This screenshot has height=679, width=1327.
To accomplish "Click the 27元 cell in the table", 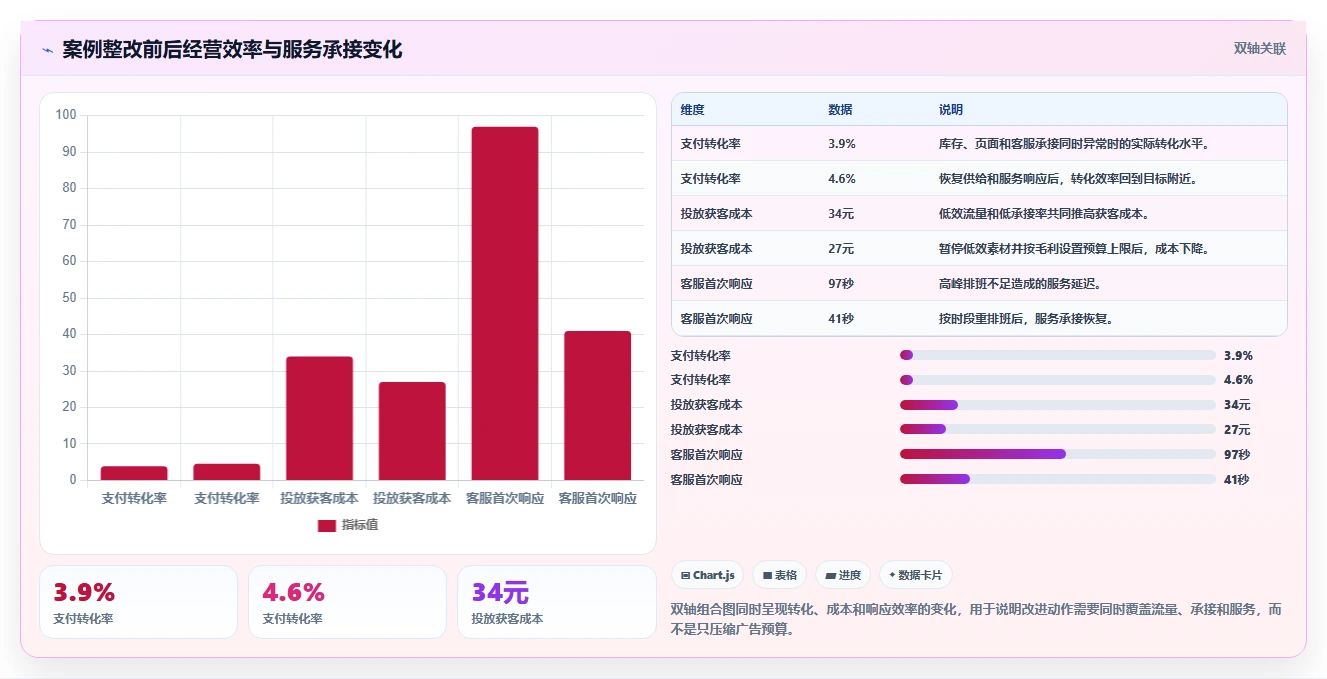I will [841, 249].
